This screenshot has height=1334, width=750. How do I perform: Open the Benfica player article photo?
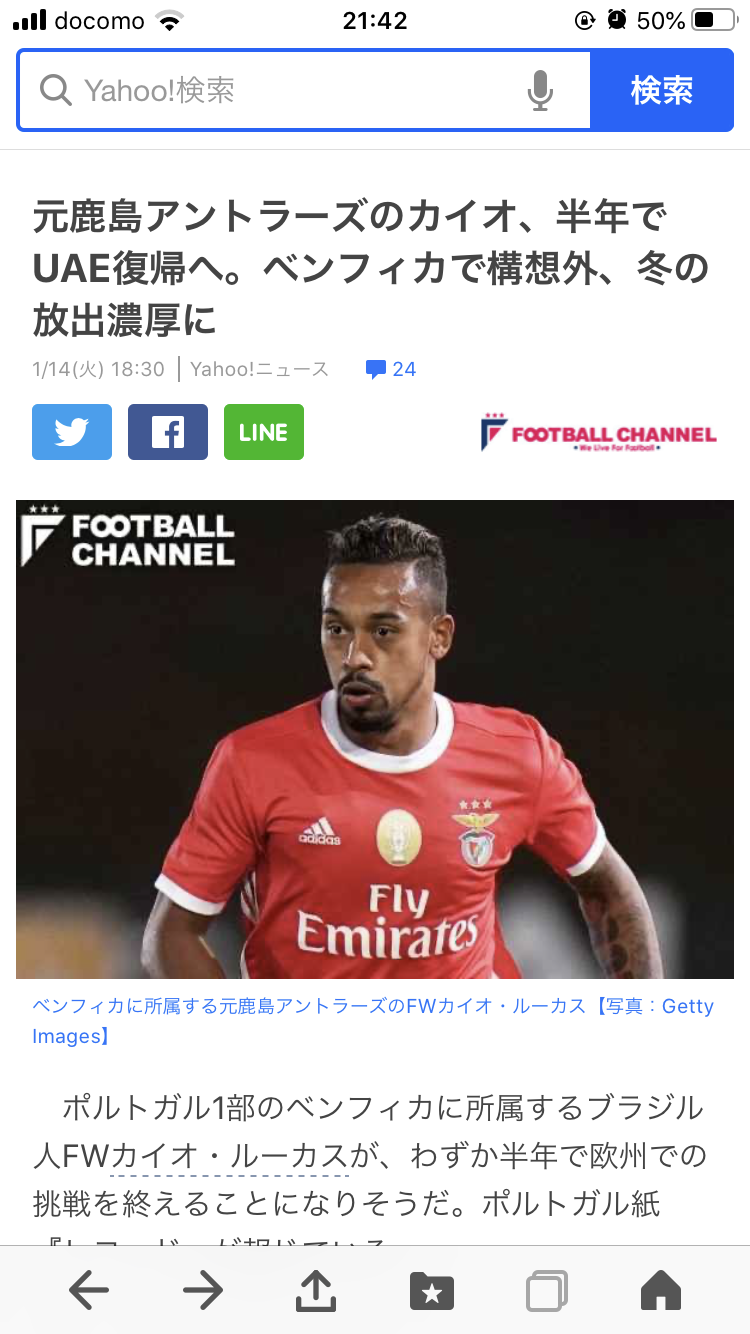375,739
